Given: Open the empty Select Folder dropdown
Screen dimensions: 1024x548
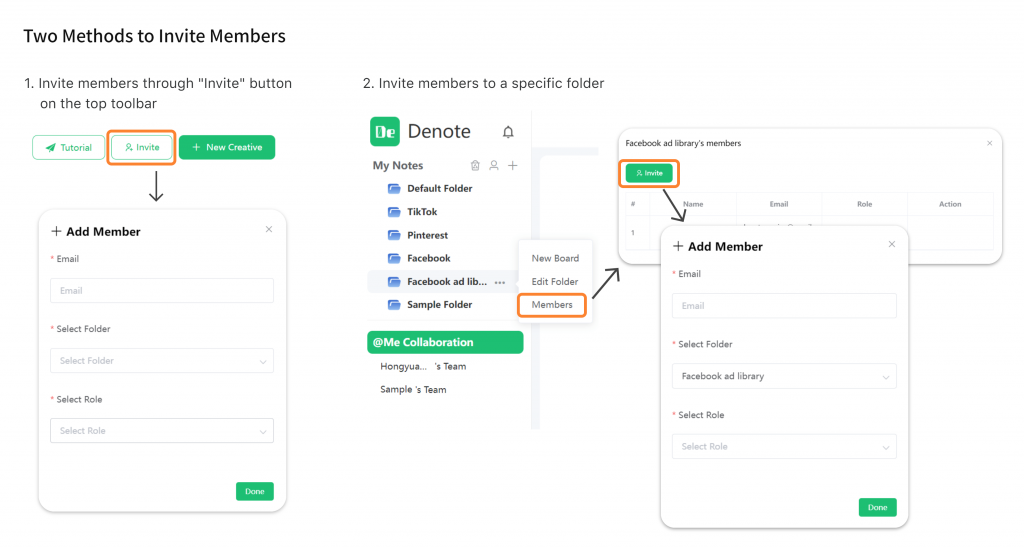Looking at the screenshot, I should [162, 361].
